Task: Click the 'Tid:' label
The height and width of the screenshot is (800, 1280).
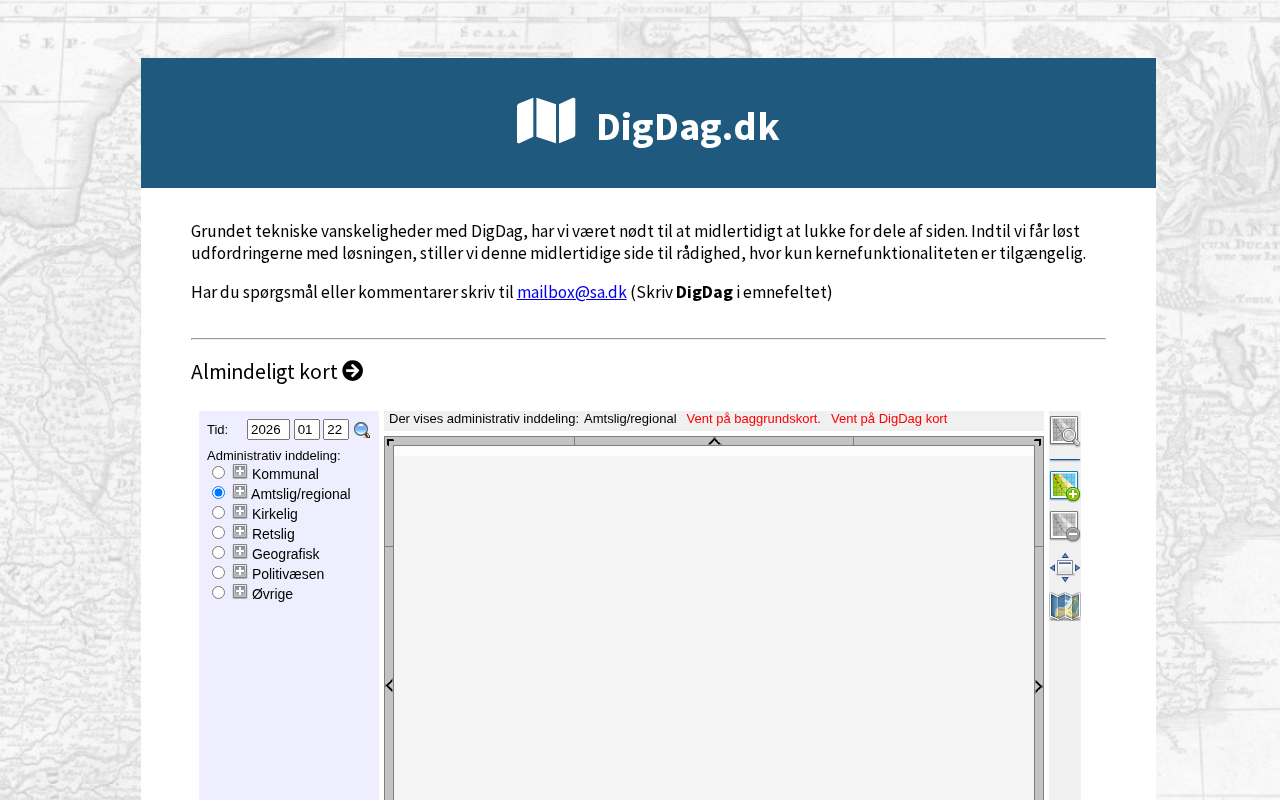Action: pos(218,430)
